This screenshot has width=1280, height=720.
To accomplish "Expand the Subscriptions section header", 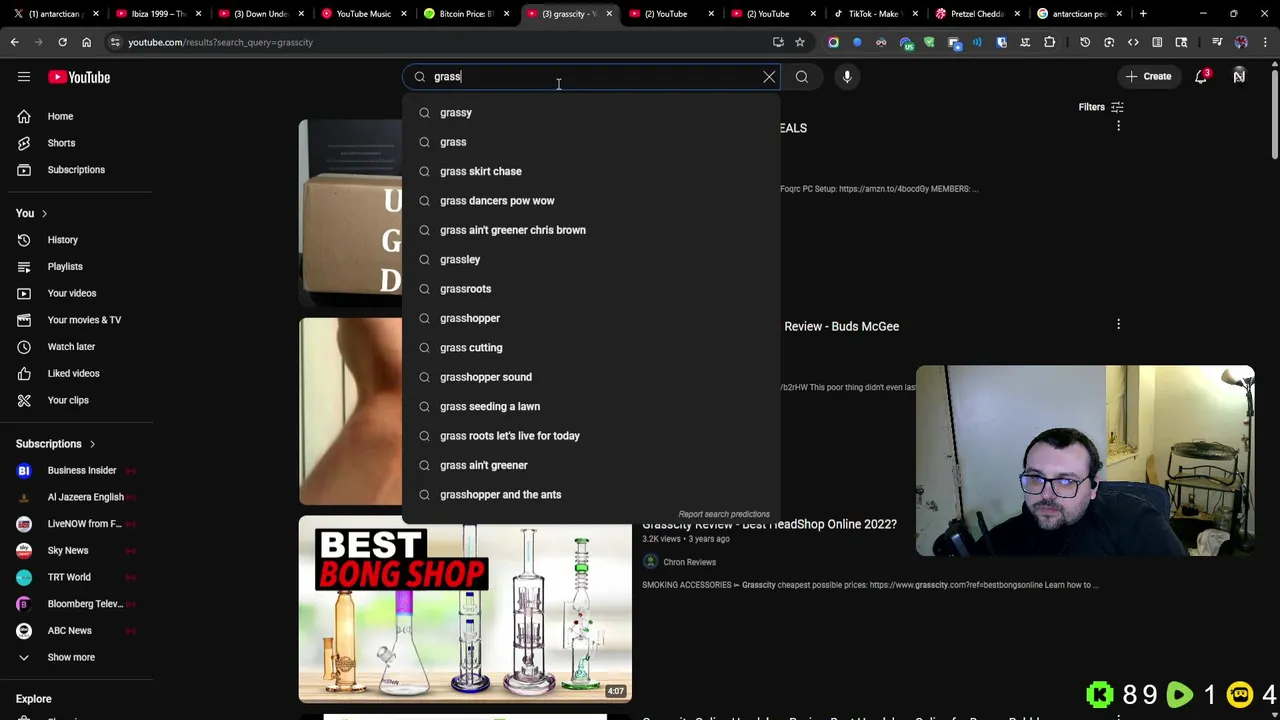I will click(56, 444).
